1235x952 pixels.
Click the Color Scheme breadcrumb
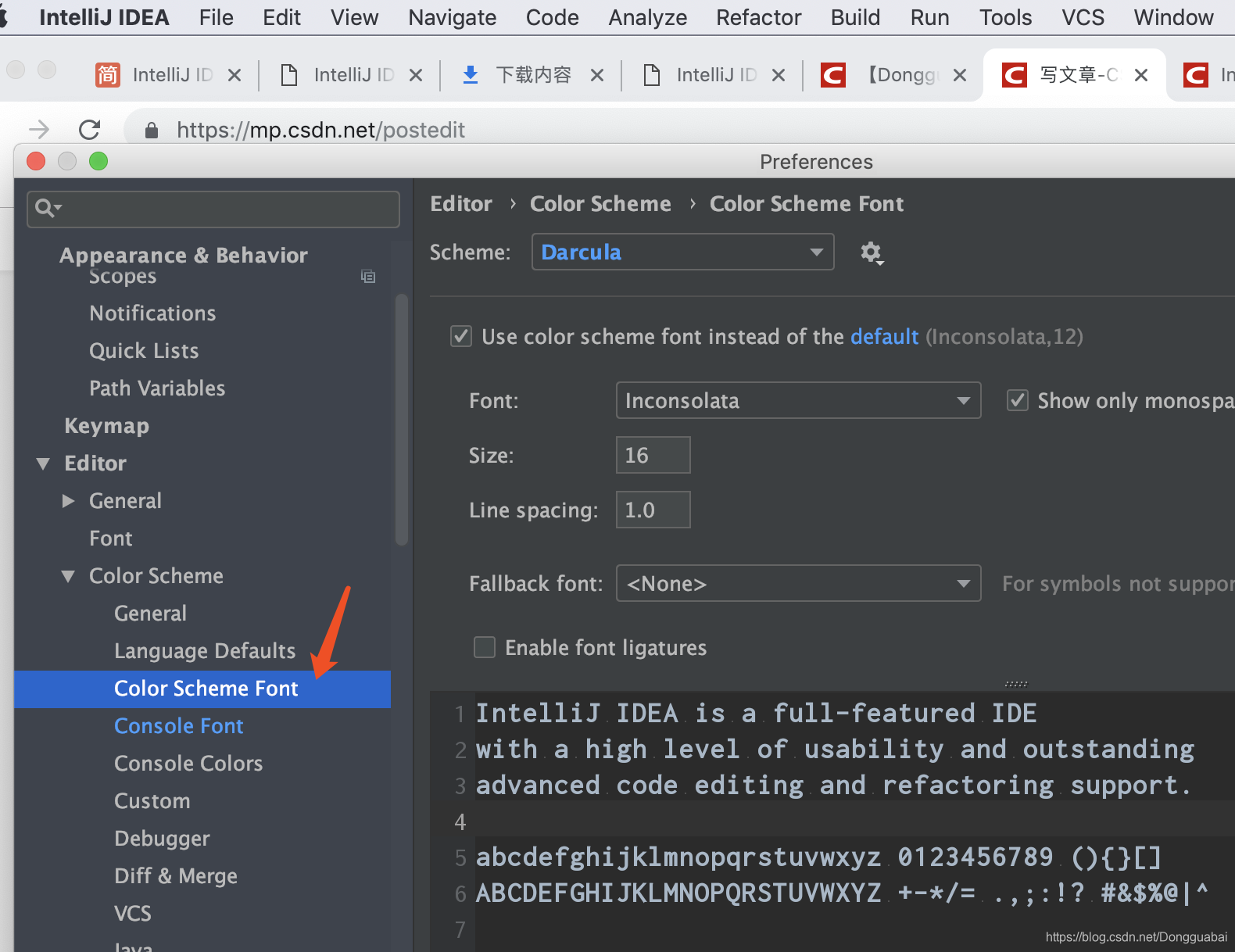[x=600, y=204]
